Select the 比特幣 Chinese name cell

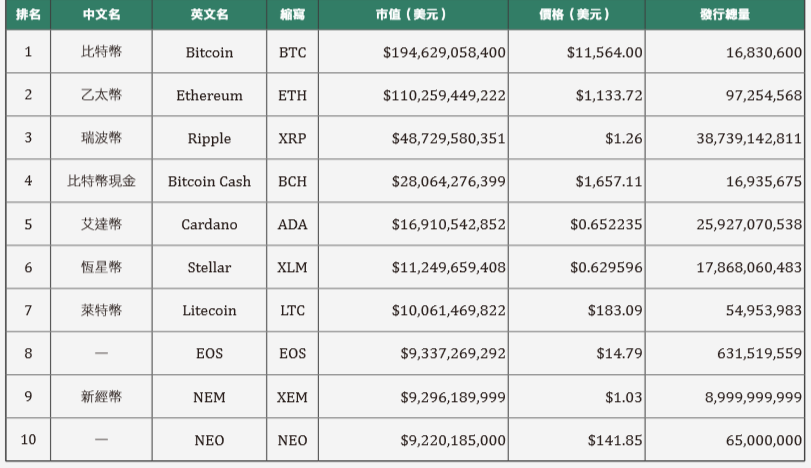(x=101, y=52)
